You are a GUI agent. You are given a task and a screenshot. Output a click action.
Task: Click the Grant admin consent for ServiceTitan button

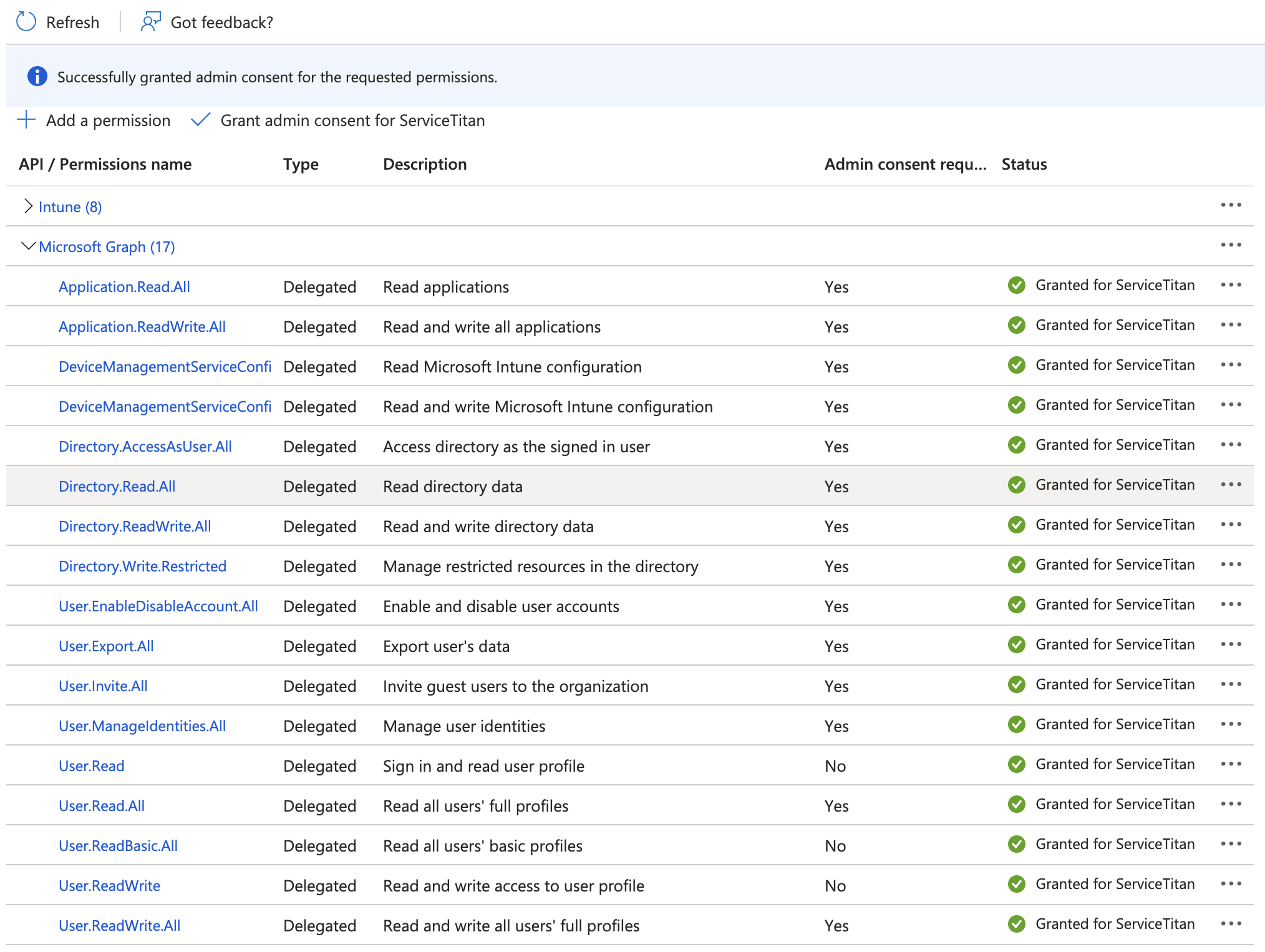click(x=352, y=120)
